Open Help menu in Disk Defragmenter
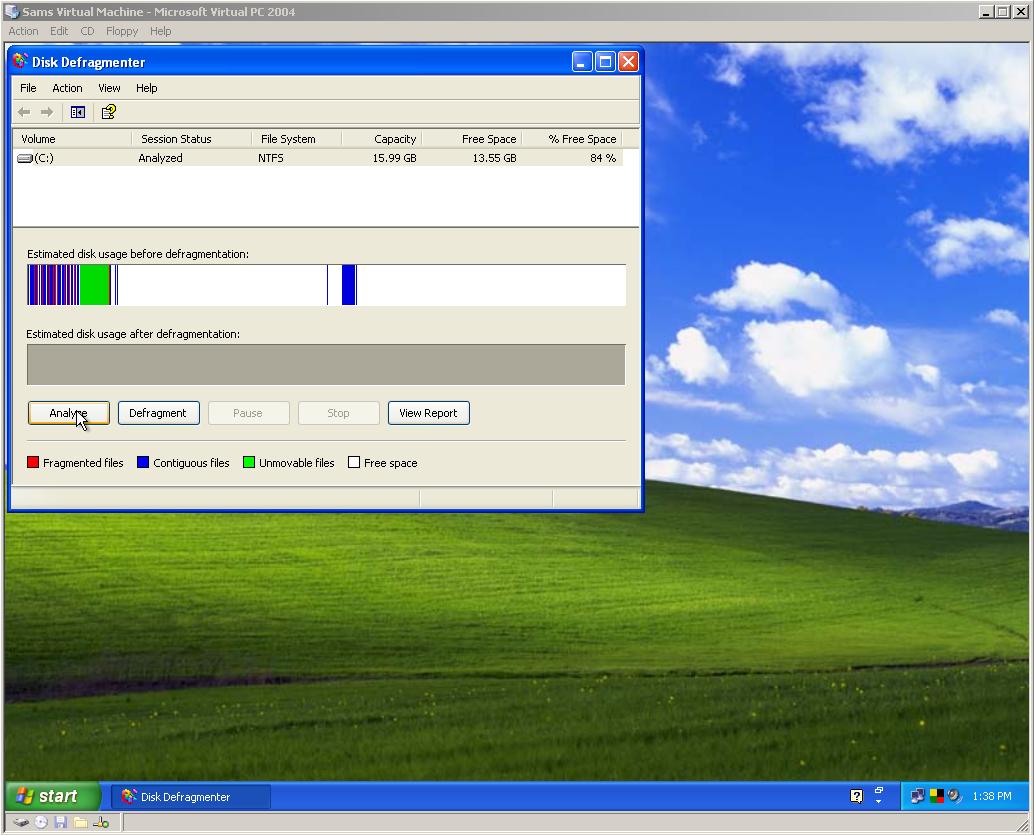Viewport: 1034px width, 835px height. [x=146, y=88]
